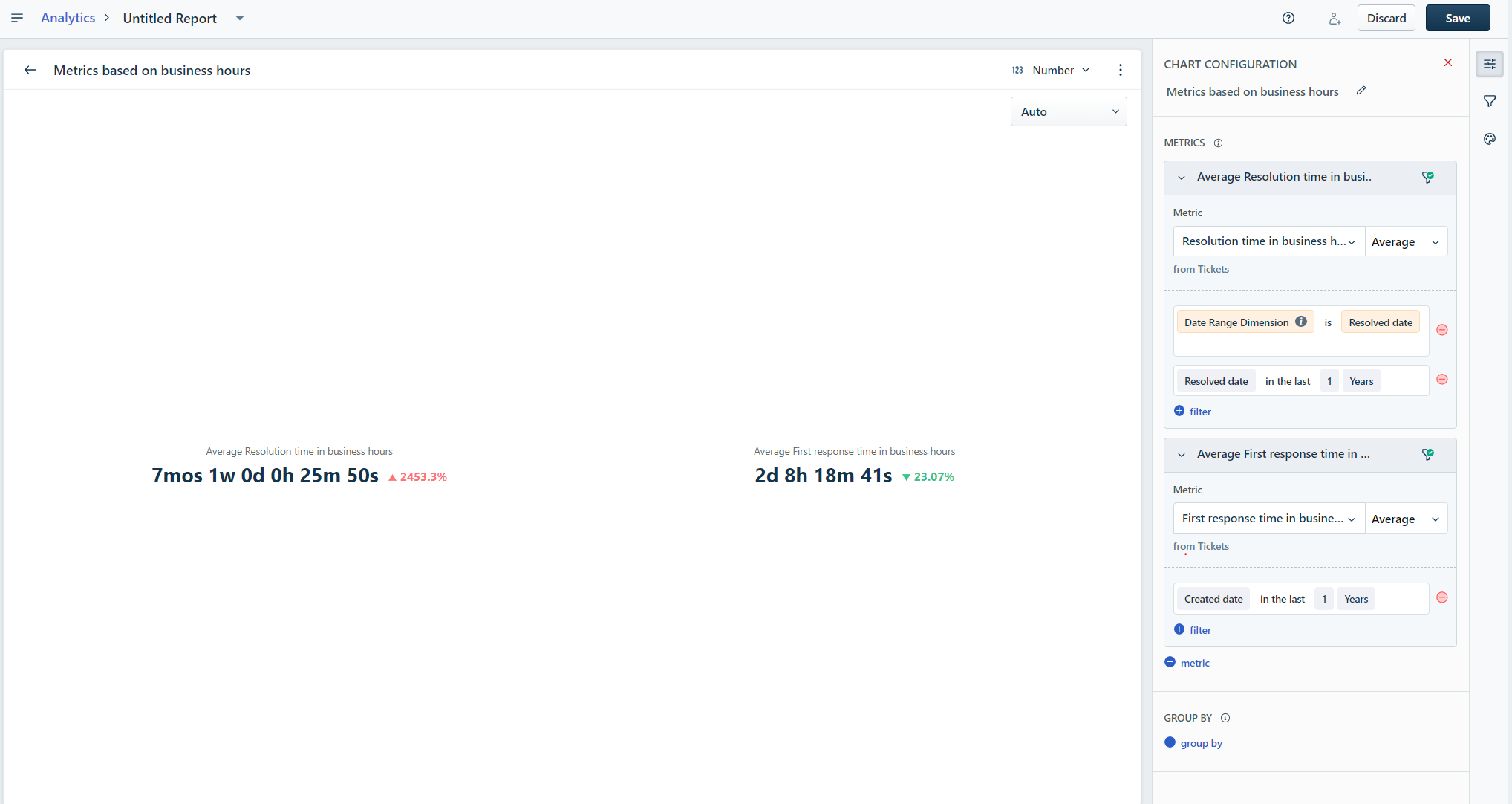Open the Auto dropdown

click(x=1068, y=111)
